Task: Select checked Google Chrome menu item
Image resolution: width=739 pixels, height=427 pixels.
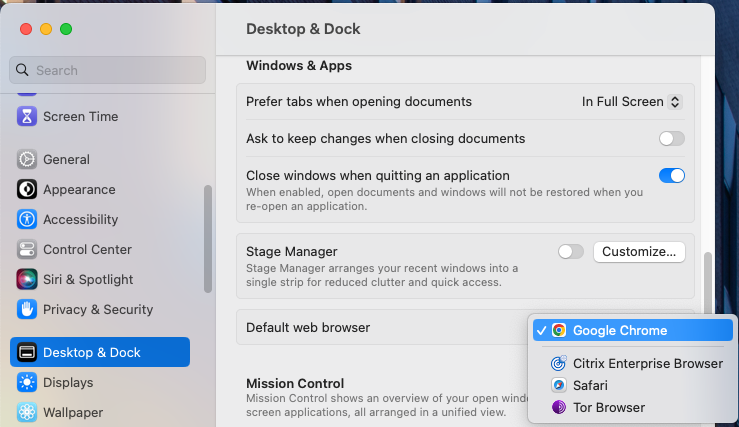Action: [x=633, y=330]
